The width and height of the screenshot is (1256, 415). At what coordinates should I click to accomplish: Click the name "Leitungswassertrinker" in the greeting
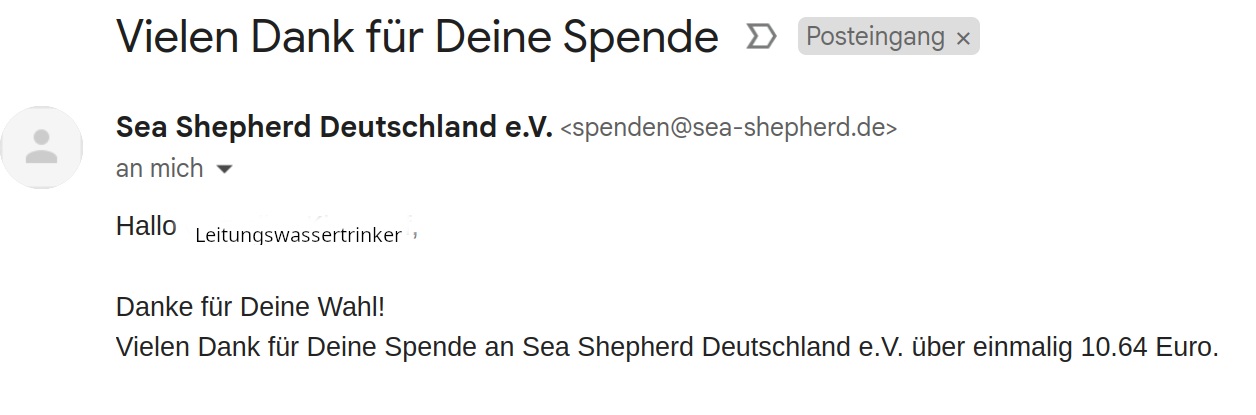(x=298, y=236)
